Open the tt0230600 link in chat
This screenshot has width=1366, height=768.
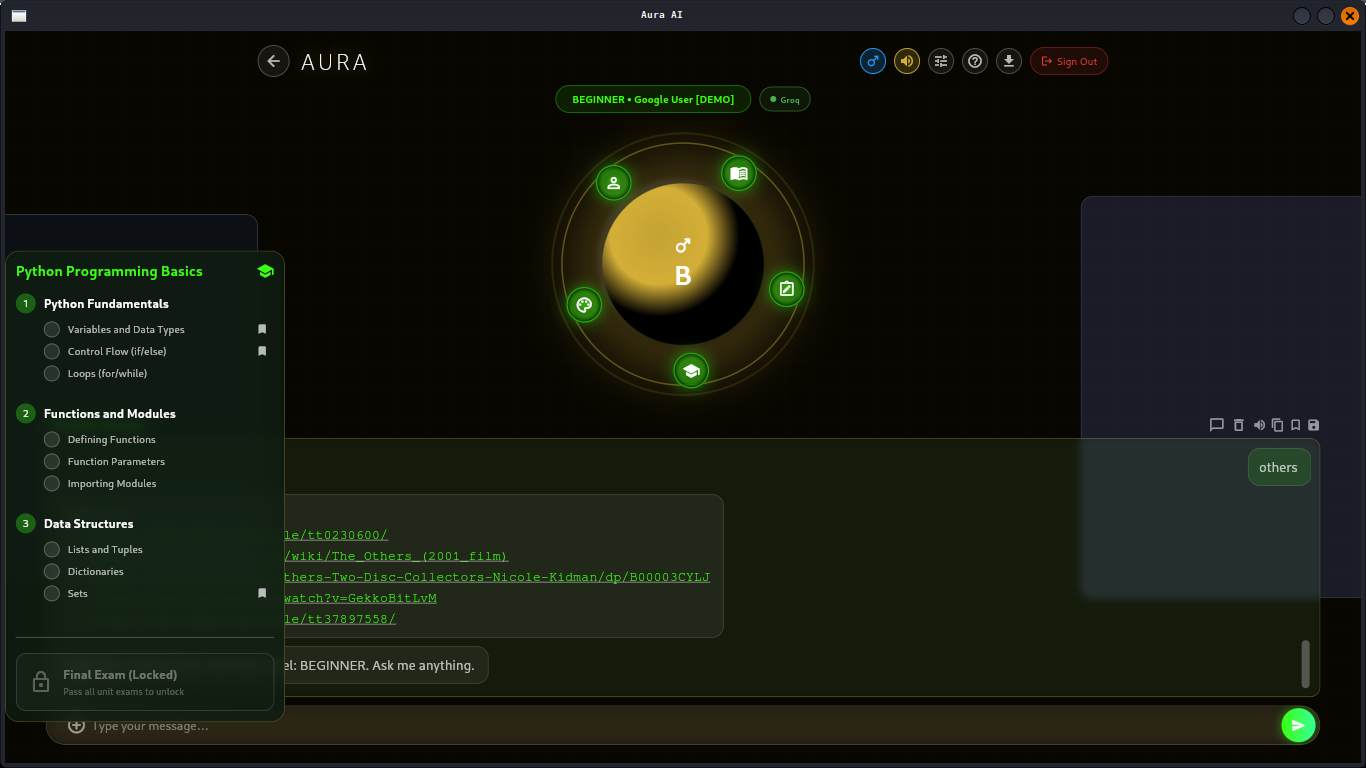336,535
